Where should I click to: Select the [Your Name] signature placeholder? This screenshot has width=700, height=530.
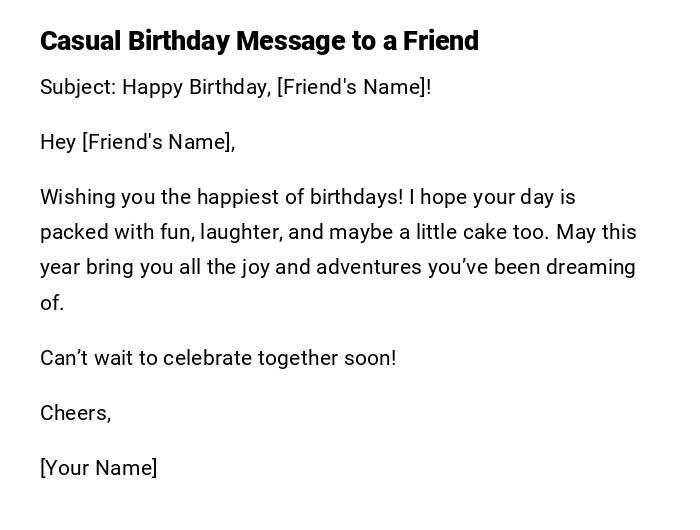pos(98,468)
